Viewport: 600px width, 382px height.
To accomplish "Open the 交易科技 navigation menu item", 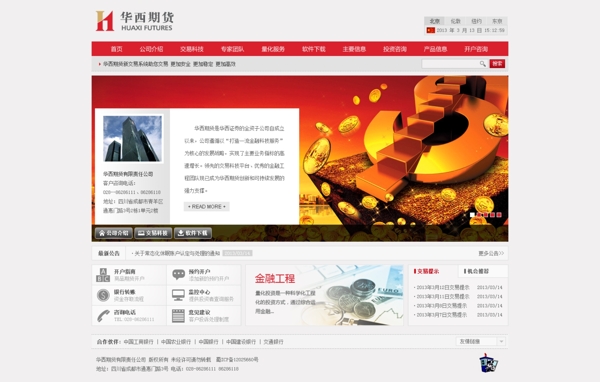I will coord(192,49).
